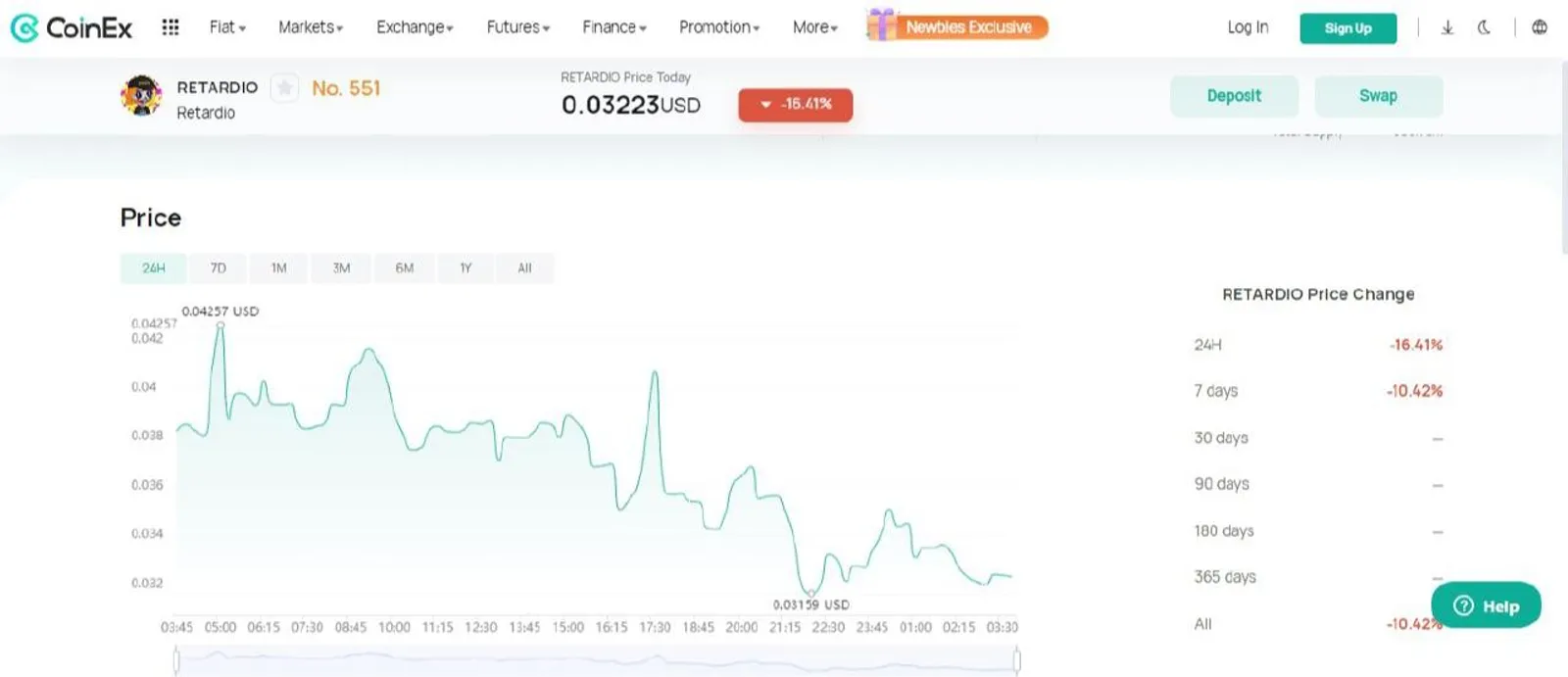
Task: Expand the Exchange dropdown menu
Action: 415,27
